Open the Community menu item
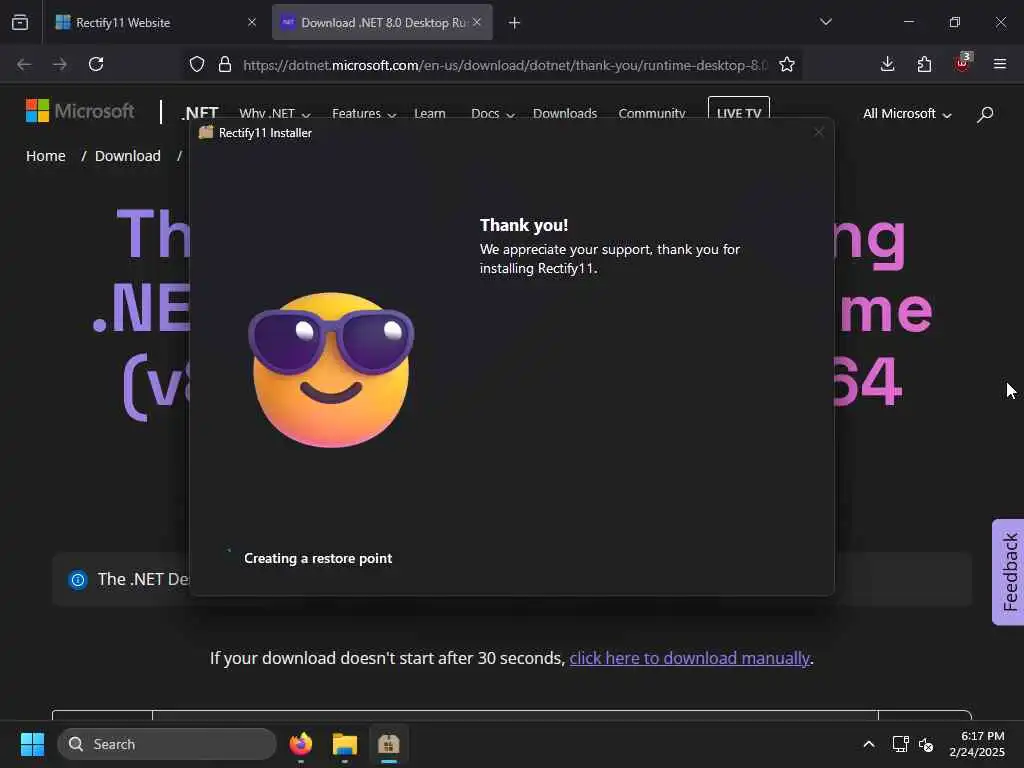This screenshot has height=768, width=1024. [652, 114]
